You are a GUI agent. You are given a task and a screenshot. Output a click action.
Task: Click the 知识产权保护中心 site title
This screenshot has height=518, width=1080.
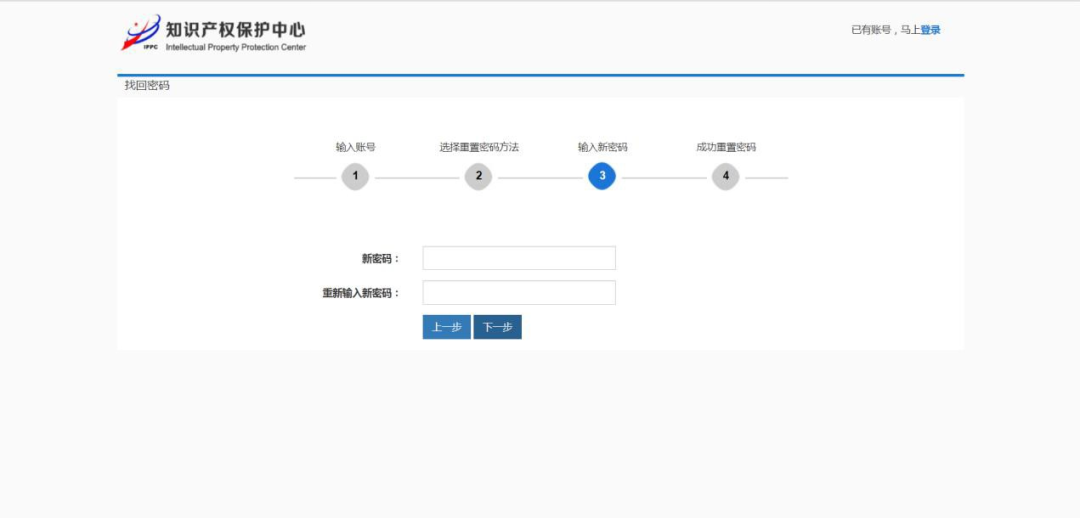click(x=235, y=28)
